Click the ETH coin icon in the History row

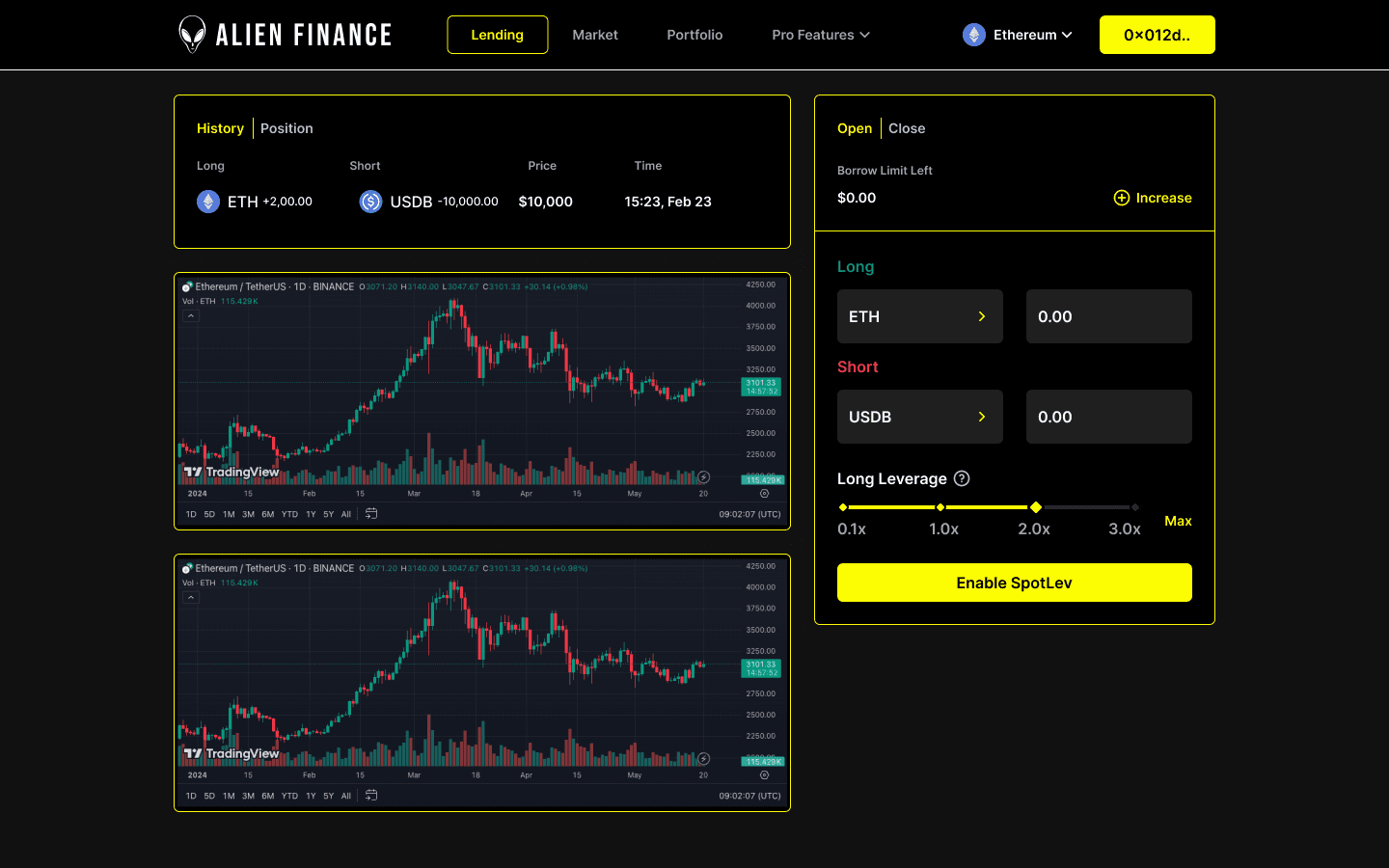pos(208,202)
